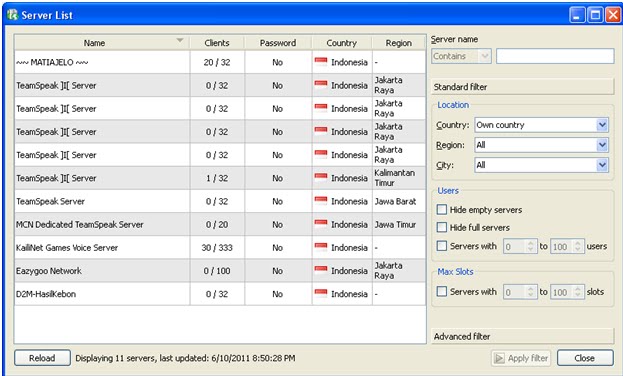Click the 20 / 32 clients cell
The height and width of the screenshot is (376, 623).
tap(217, 62)
